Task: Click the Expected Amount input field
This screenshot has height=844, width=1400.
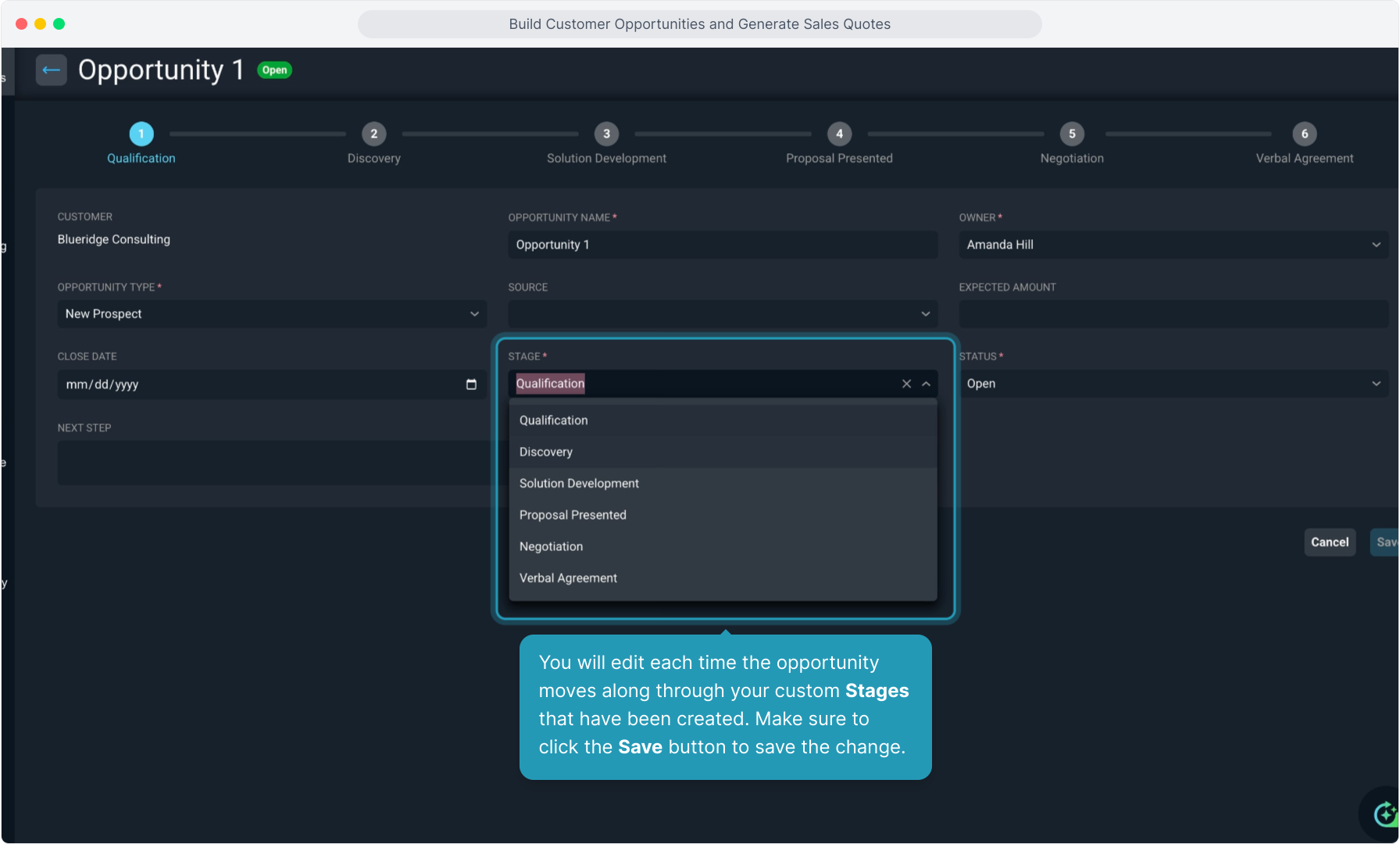Action: [x=1172, y=314]
